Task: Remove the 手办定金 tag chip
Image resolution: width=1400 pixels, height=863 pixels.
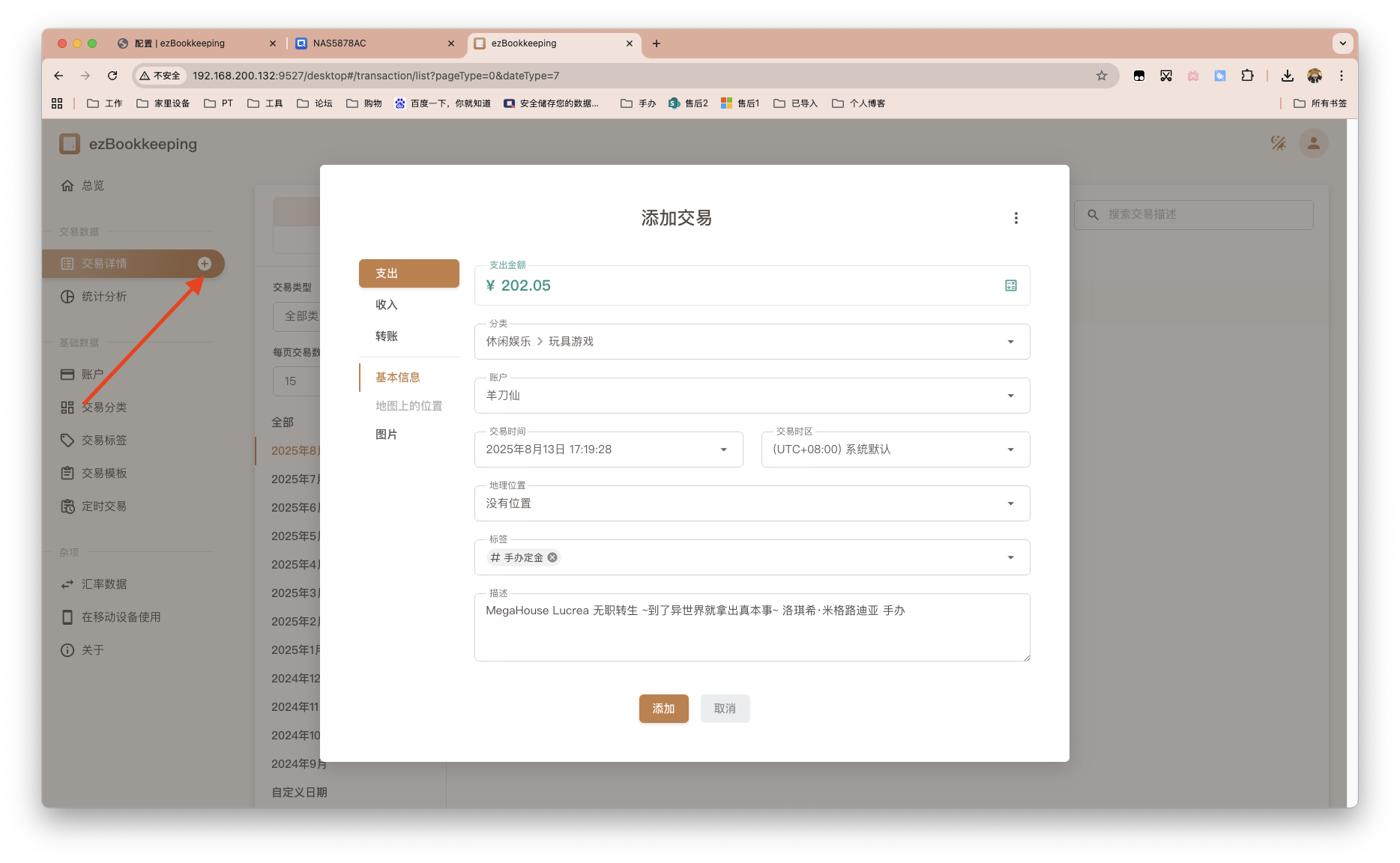Action: (x=552, y=557)
